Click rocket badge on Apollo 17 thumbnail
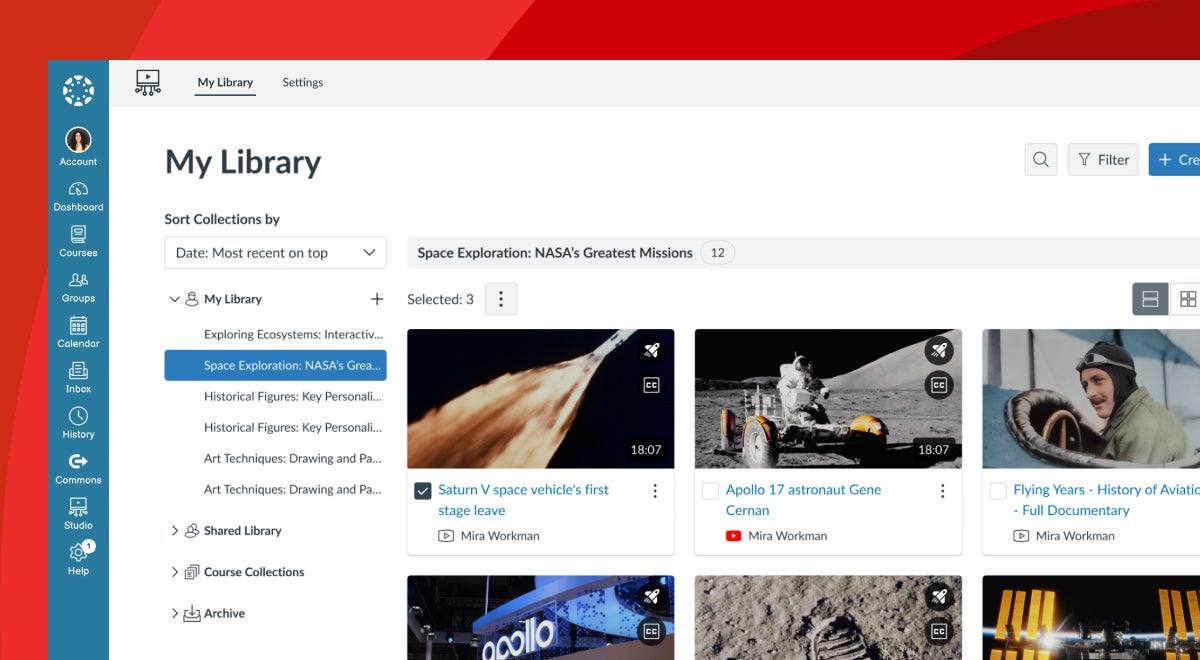Viewport: 1200px width, 660px height. (938, 350)
